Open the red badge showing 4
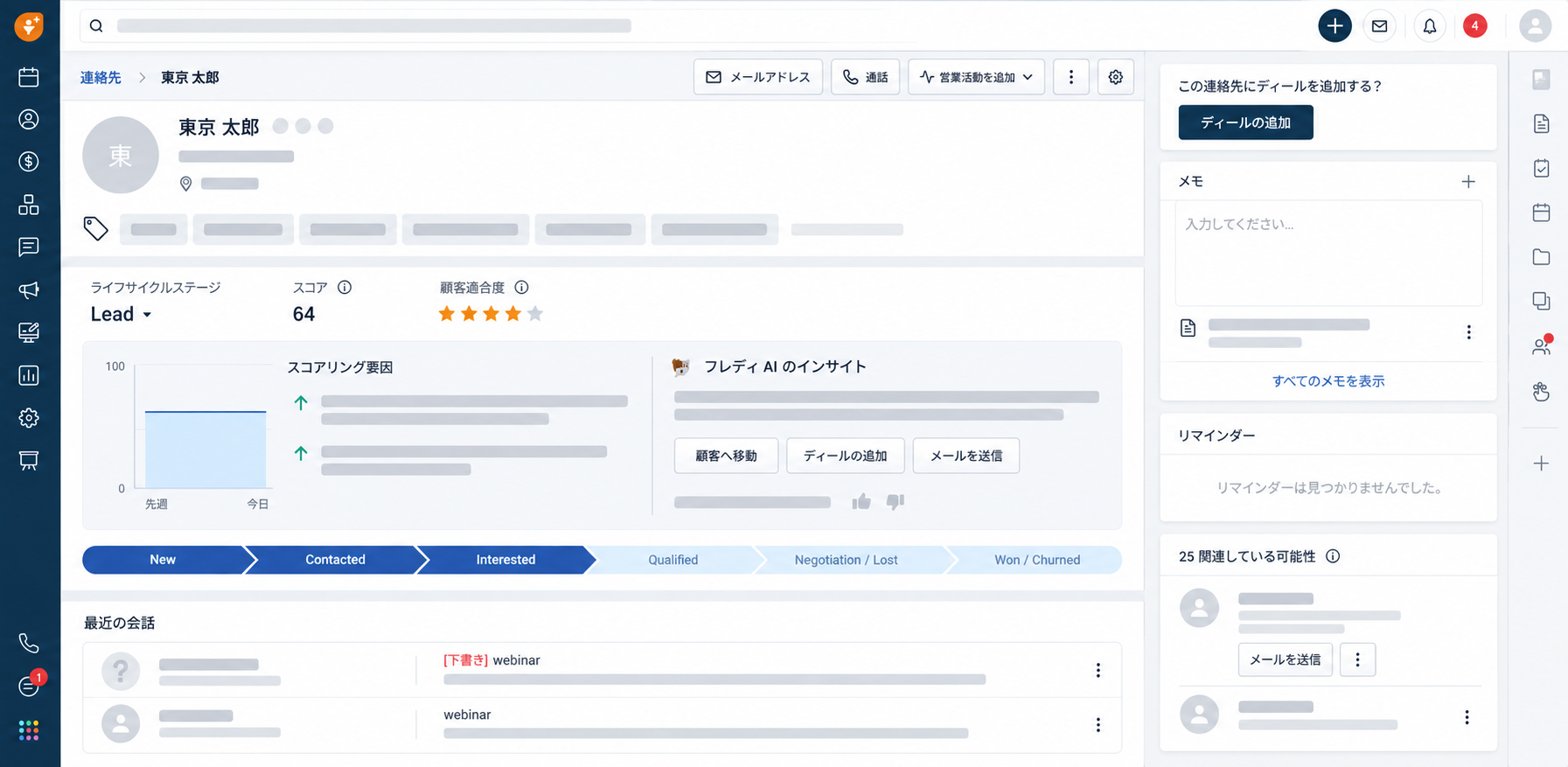The width and height of the screenshot is (1568, 767). coord(1475,26)
